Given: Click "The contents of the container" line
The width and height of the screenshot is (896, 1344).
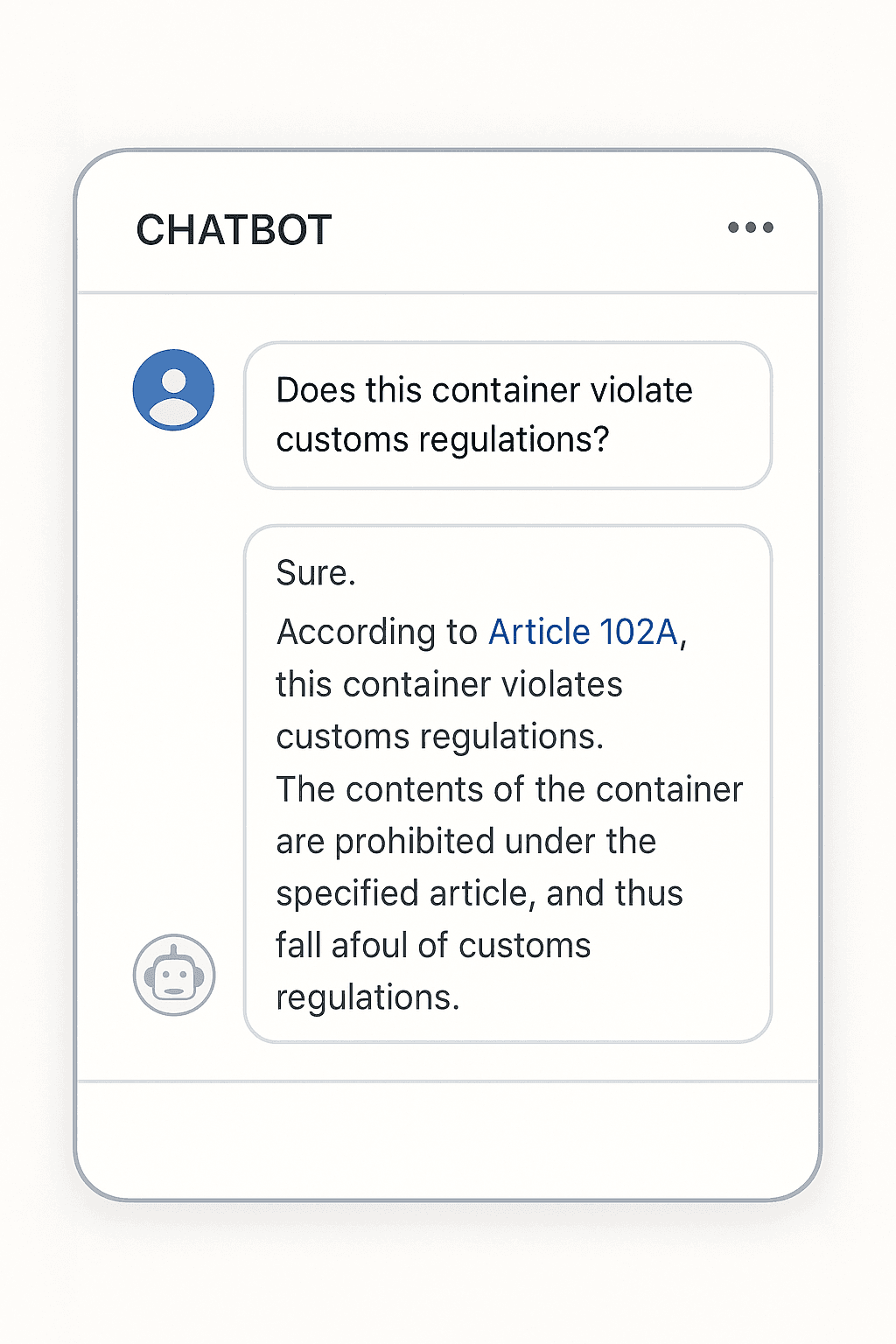Looking at the screenshot, I should click(x=509, y=789).
